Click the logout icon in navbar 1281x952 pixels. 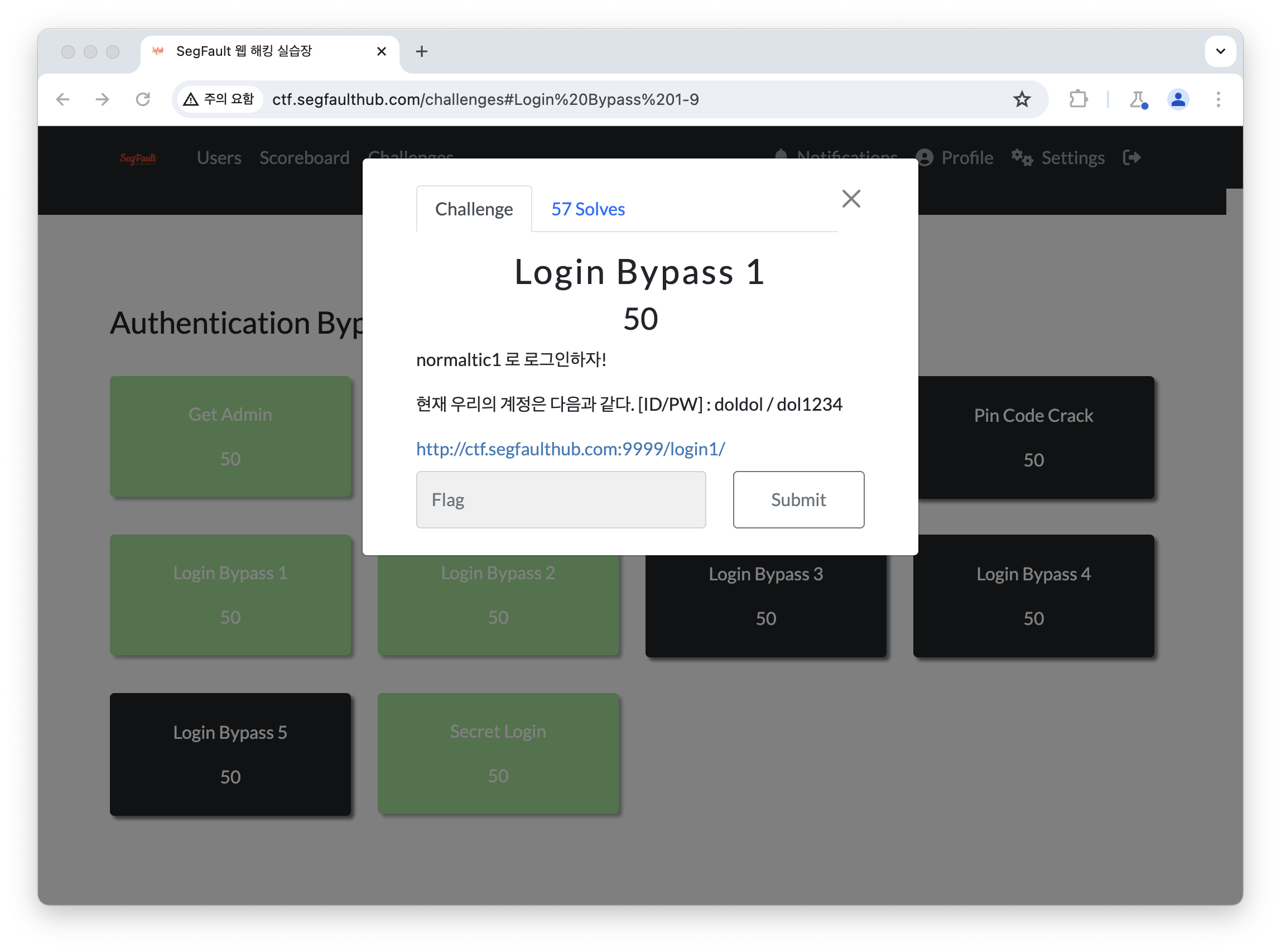point(1131,157)
